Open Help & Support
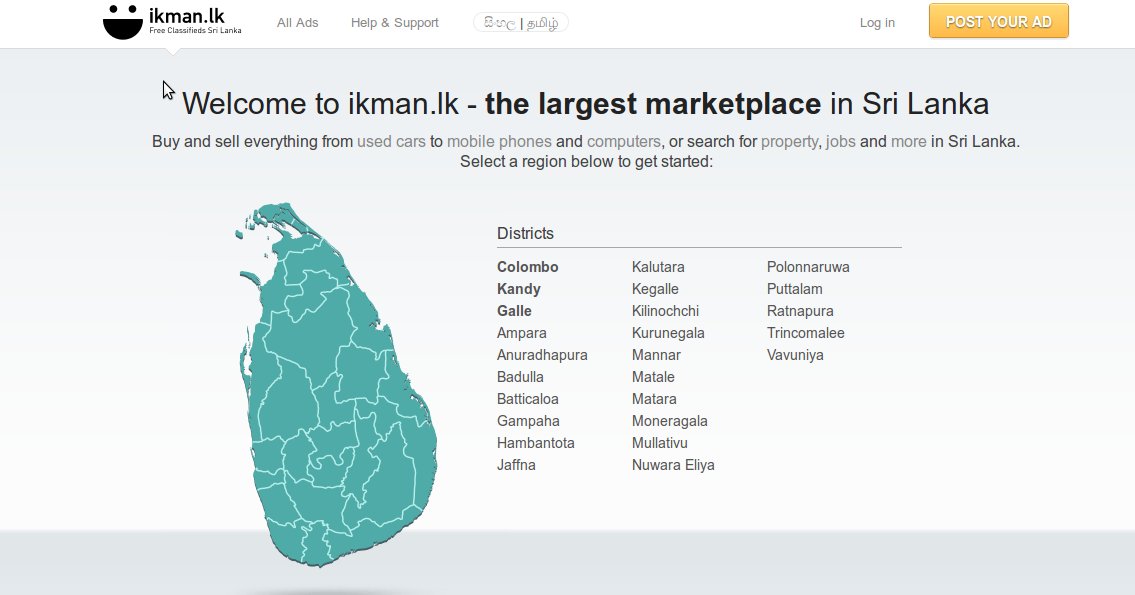The image size is (1135, 595). 394,22
